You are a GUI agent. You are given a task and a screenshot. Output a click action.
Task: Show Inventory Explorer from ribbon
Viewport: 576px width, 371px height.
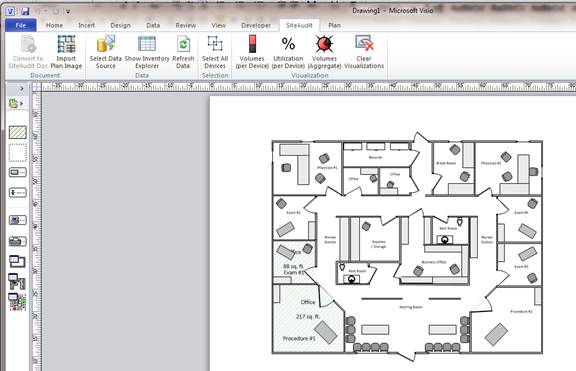(x=147, y=52)
